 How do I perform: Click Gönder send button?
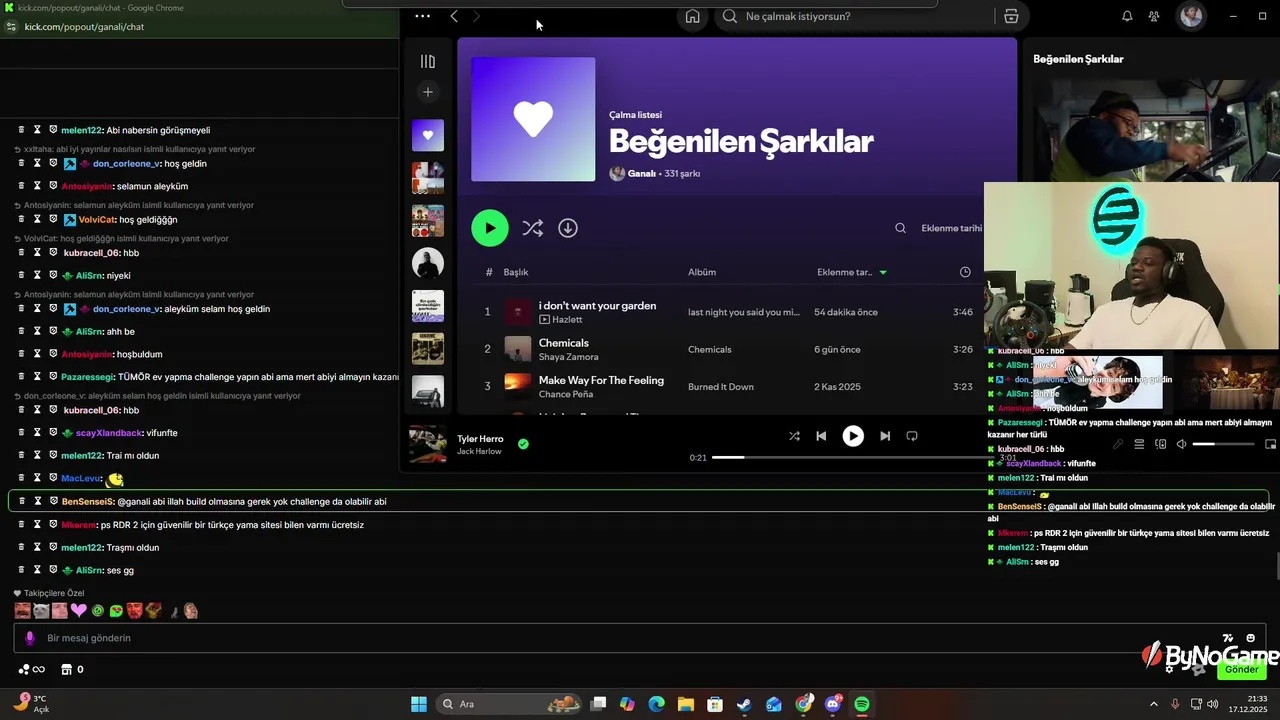[1242, 669]
